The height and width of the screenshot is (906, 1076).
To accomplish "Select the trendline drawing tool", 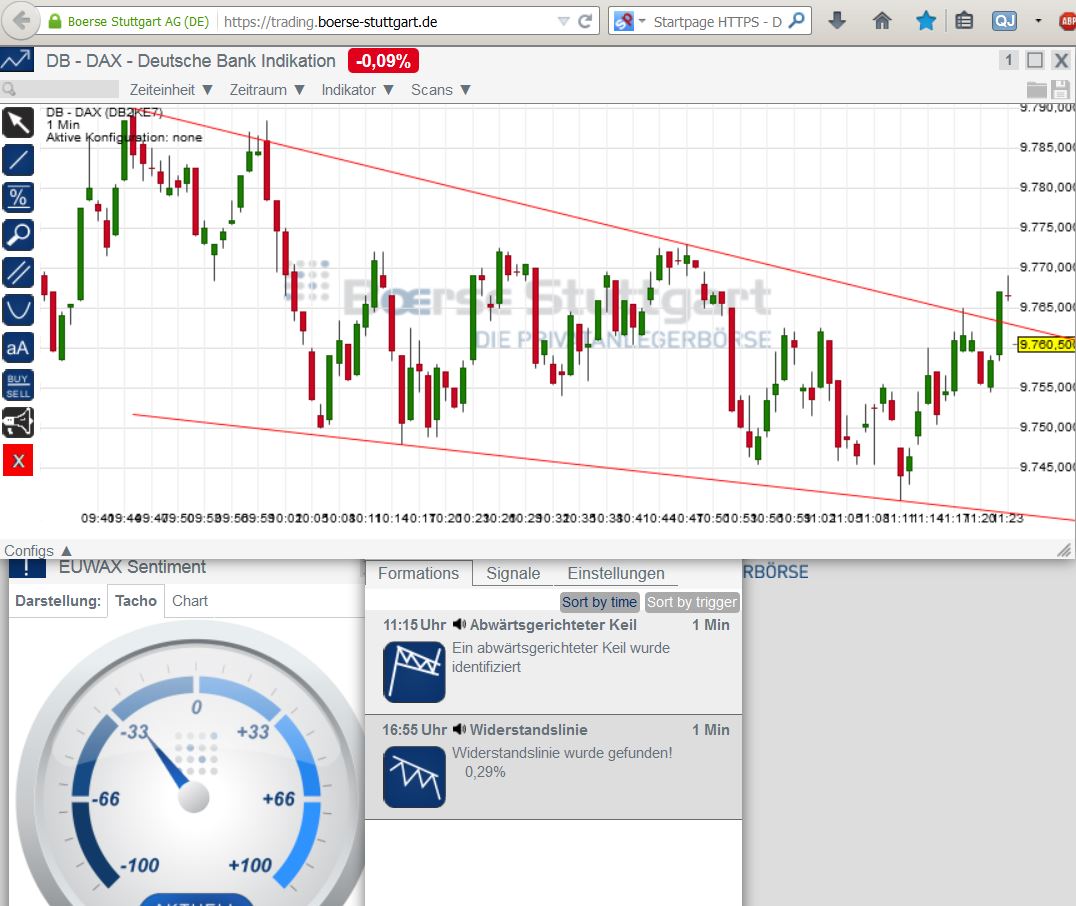I will 17,160.
